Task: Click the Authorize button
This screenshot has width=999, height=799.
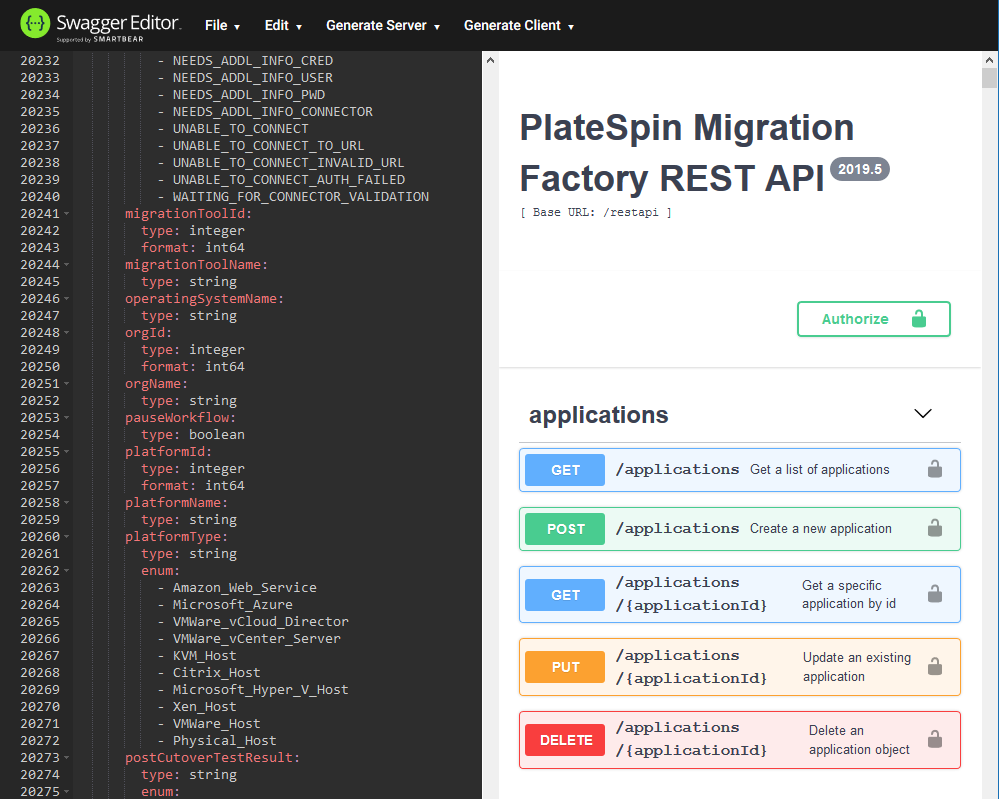Action: (873, 319)
